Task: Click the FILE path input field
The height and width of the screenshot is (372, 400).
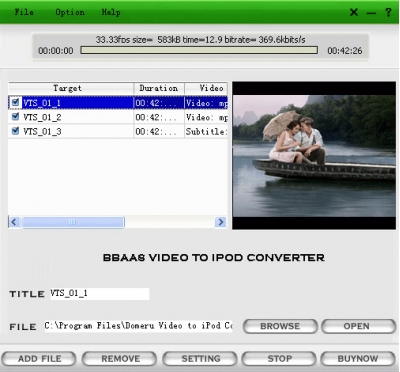Action: tap(138, 326)
